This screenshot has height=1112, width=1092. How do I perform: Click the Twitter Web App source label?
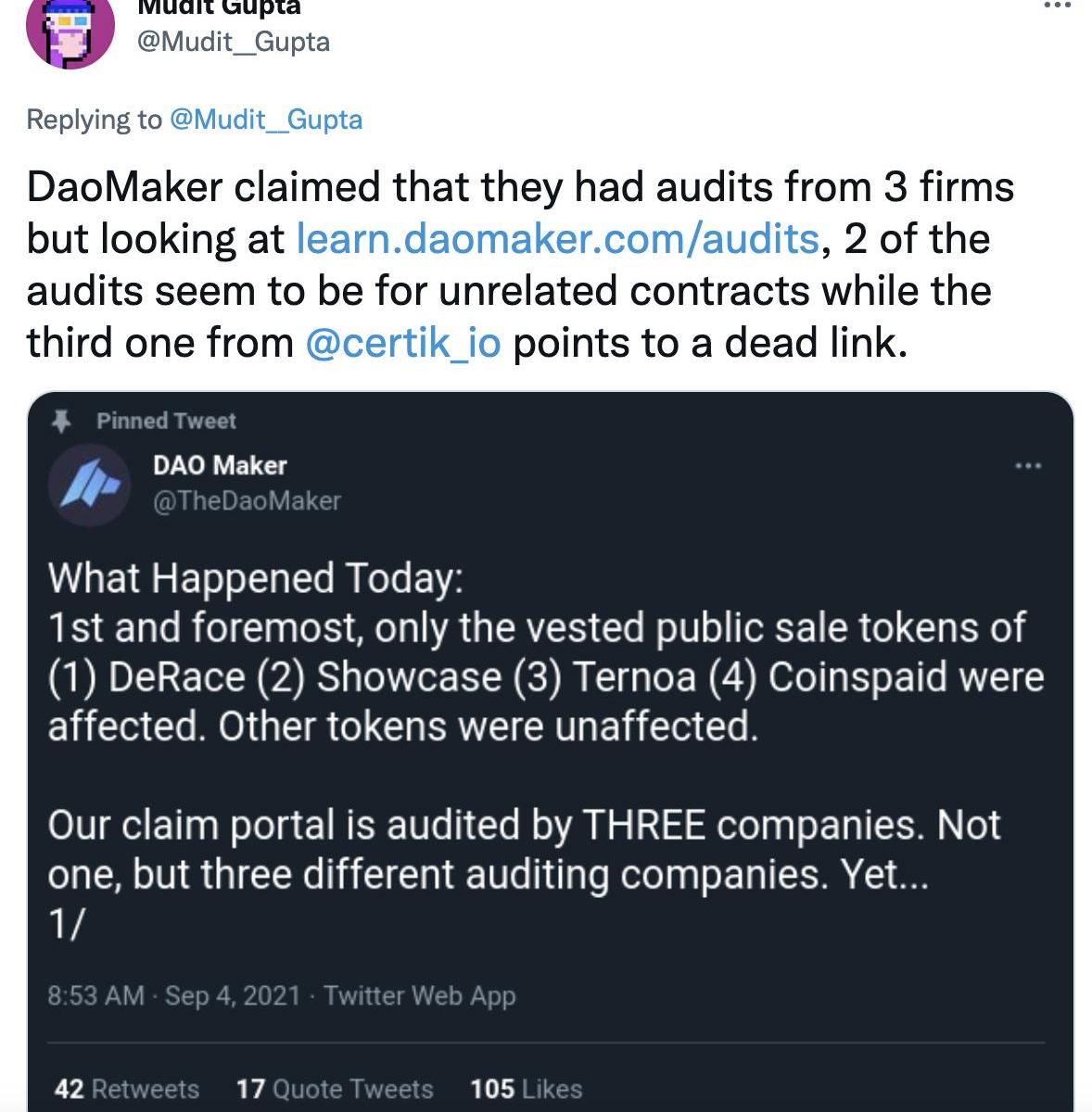419,996
